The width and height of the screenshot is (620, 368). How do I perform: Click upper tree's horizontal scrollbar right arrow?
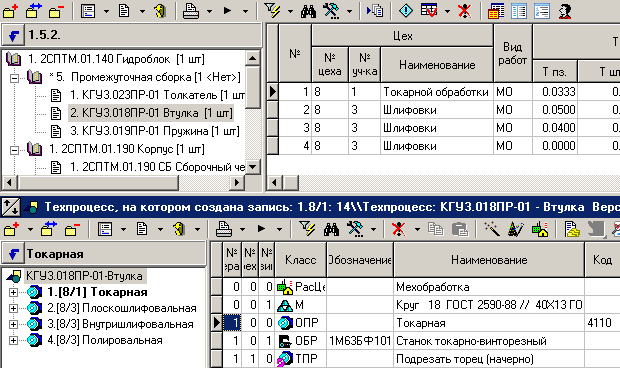[x=236, y=183]
